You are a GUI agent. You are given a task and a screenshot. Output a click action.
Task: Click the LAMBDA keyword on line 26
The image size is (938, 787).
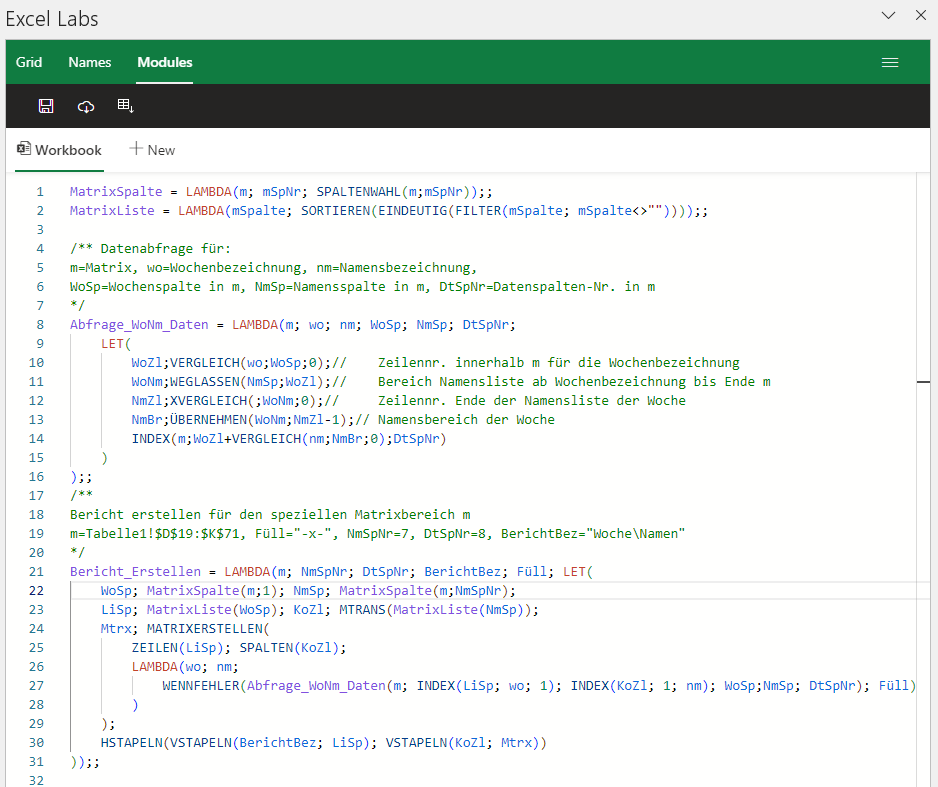tap(154, 667)
